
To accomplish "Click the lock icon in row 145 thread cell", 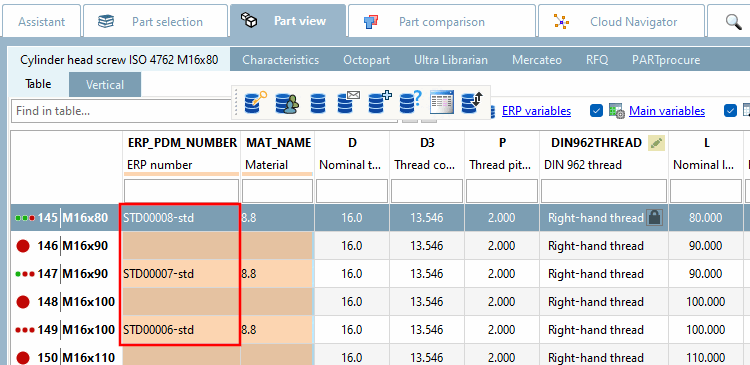I will (x=654, y=218).
